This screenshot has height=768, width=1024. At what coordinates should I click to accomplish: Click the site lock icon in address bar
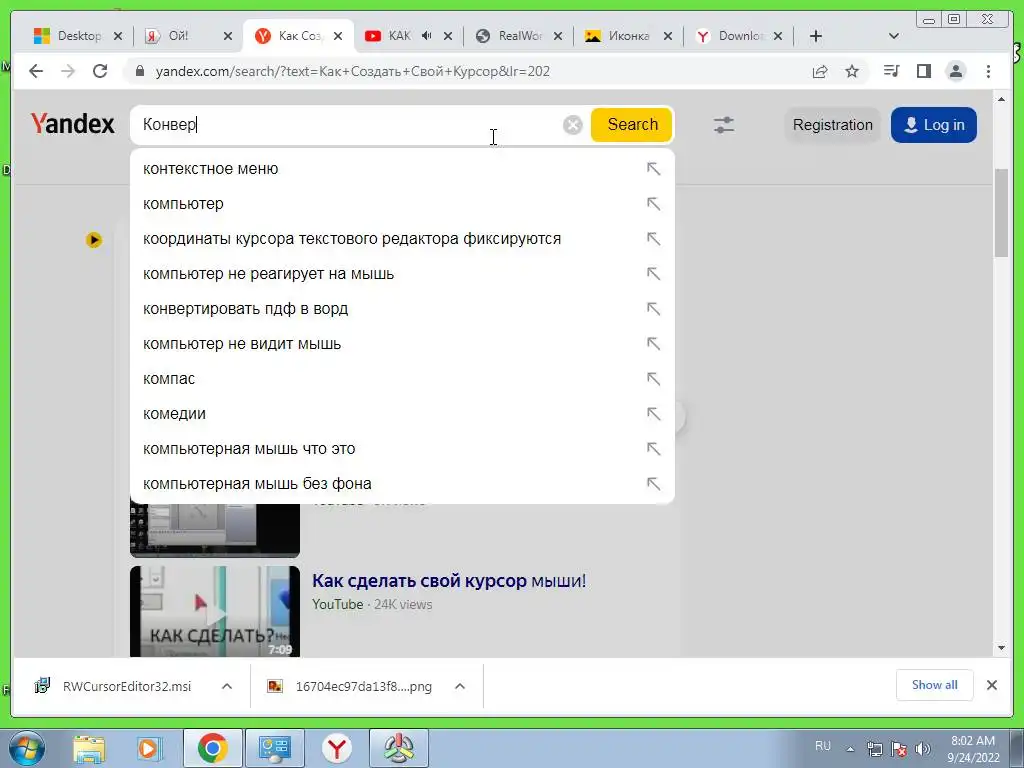tap(139, 71)
